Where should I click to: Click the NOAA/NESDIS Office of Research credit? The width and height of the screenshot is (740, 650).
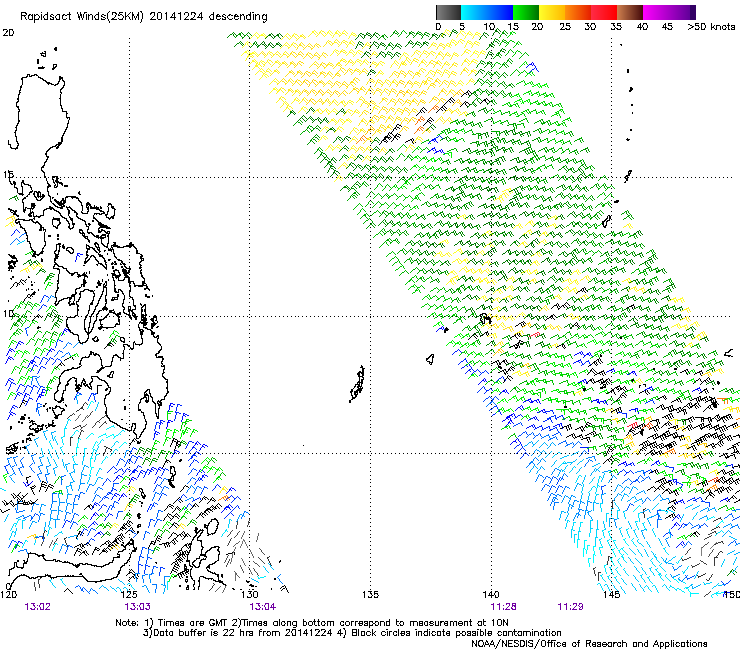pyautogui.click(x=589, y=644)
